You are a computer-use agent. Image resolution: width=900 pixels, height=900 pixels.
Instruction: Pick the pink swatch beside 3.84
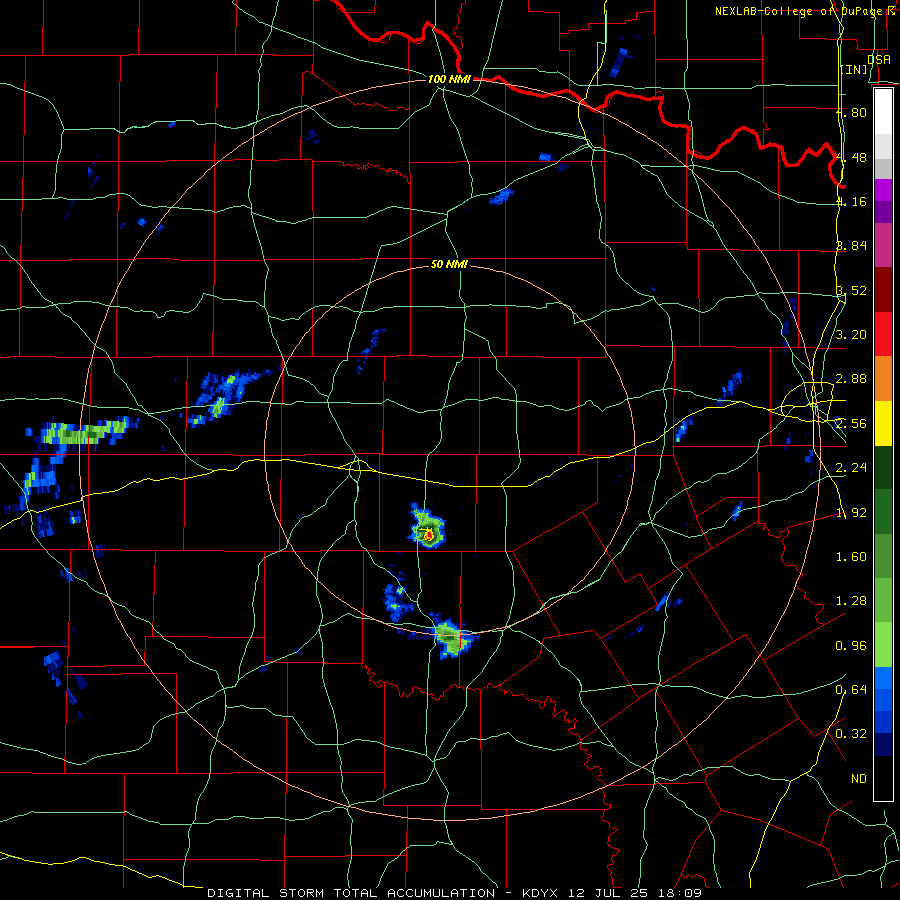pyautogui.click(x=883, y=246)
